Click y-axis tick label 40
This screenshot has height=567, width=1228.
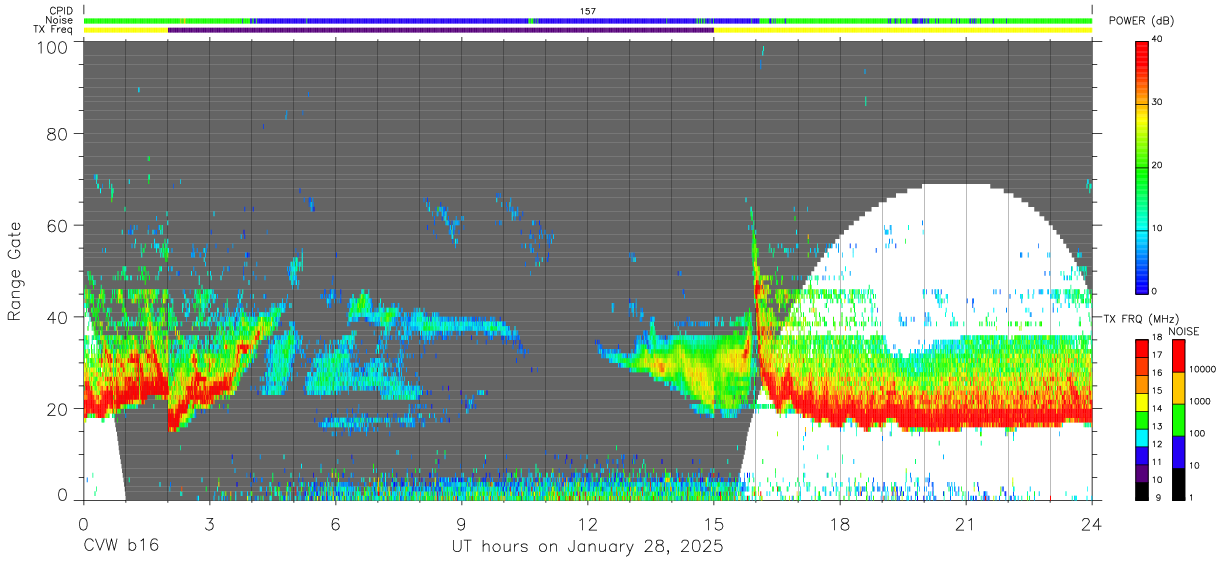pyautogui.click(x=57, y=317)
